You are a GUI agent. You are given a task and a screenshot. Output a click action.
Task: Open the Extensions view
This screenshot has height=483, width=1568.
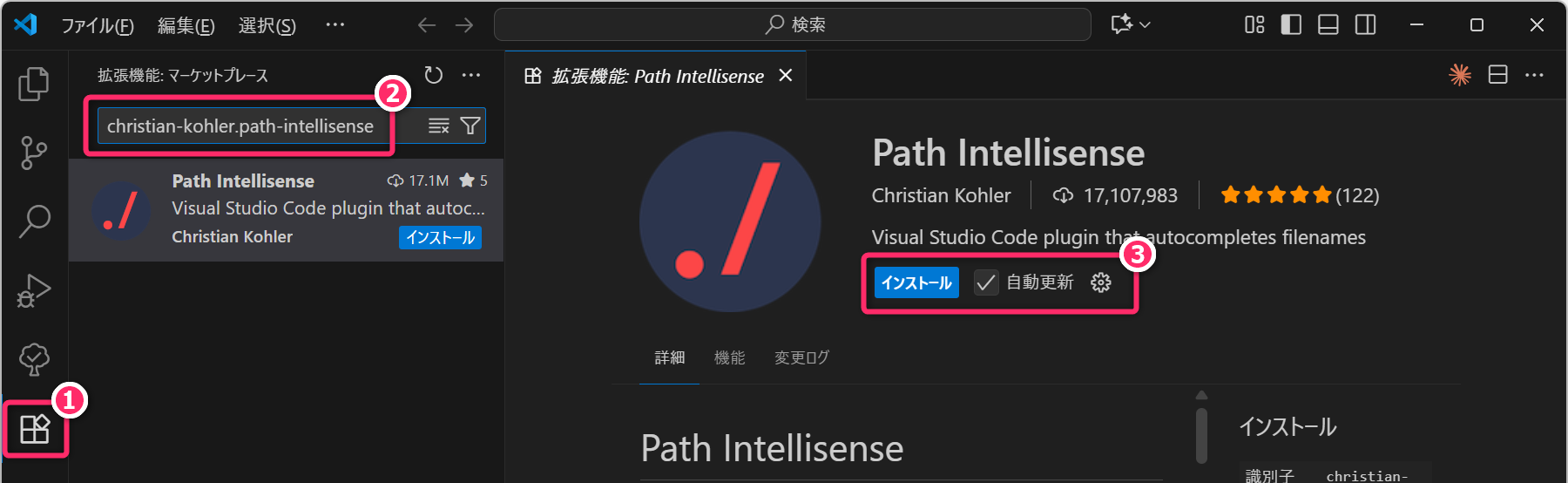[x=35, y=429]
